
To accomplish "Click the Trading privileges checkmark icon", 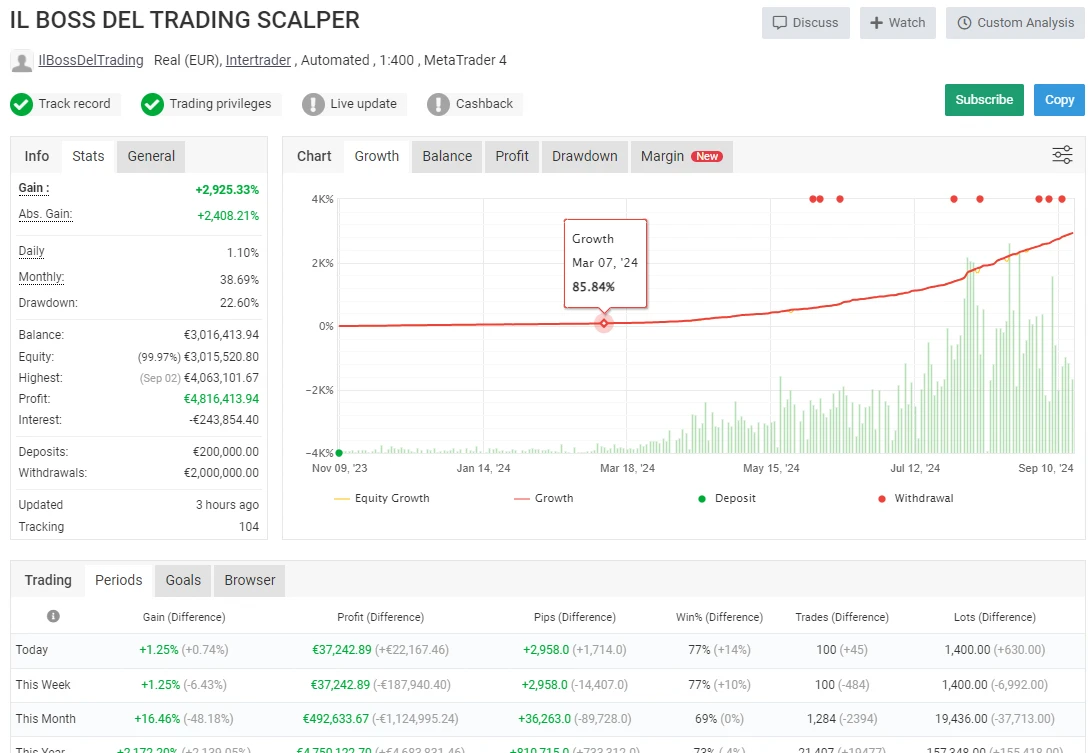I will point(152,104).
